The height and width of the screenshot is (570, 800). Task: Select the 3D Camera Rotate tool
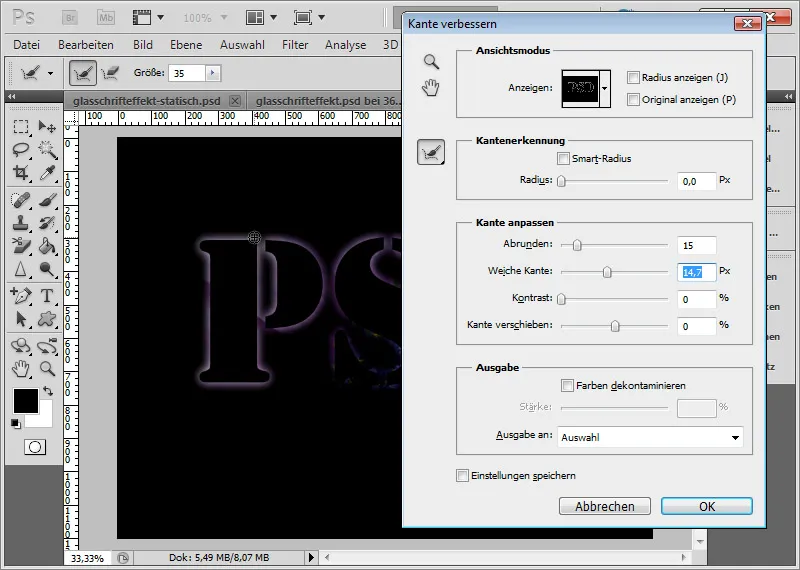pos(47,345)
